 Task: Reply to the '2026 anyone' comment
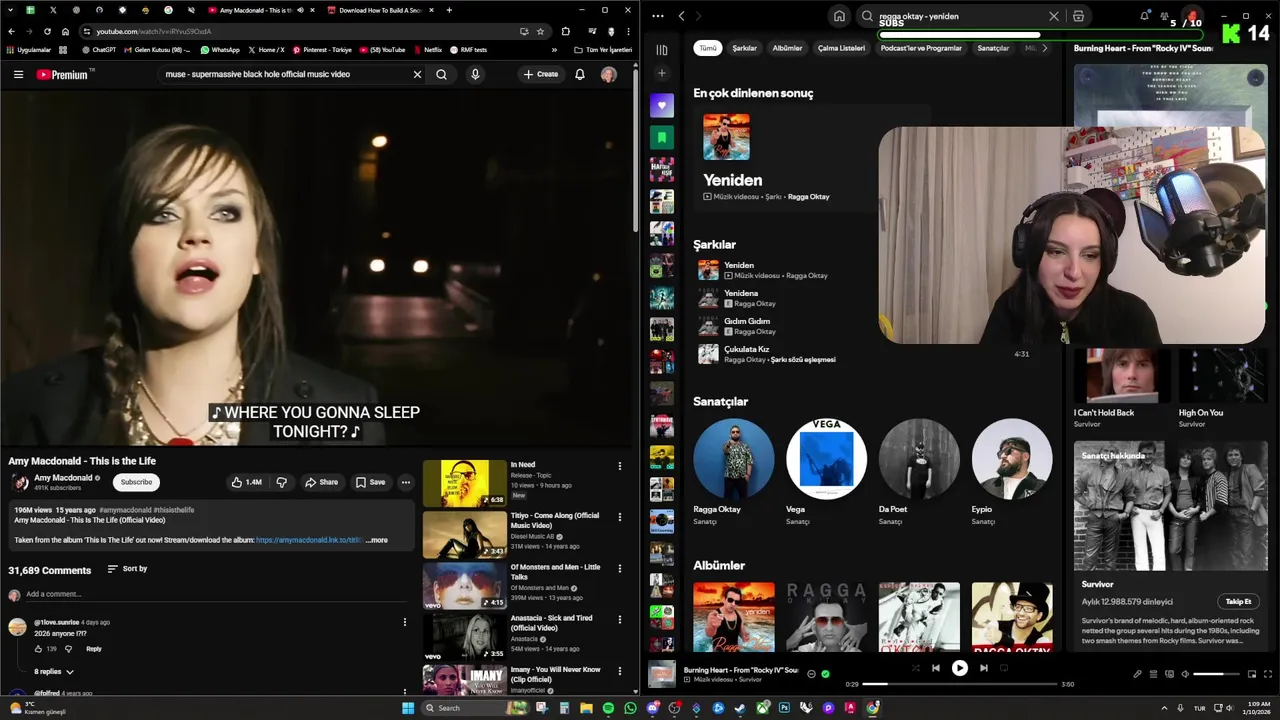93,649
